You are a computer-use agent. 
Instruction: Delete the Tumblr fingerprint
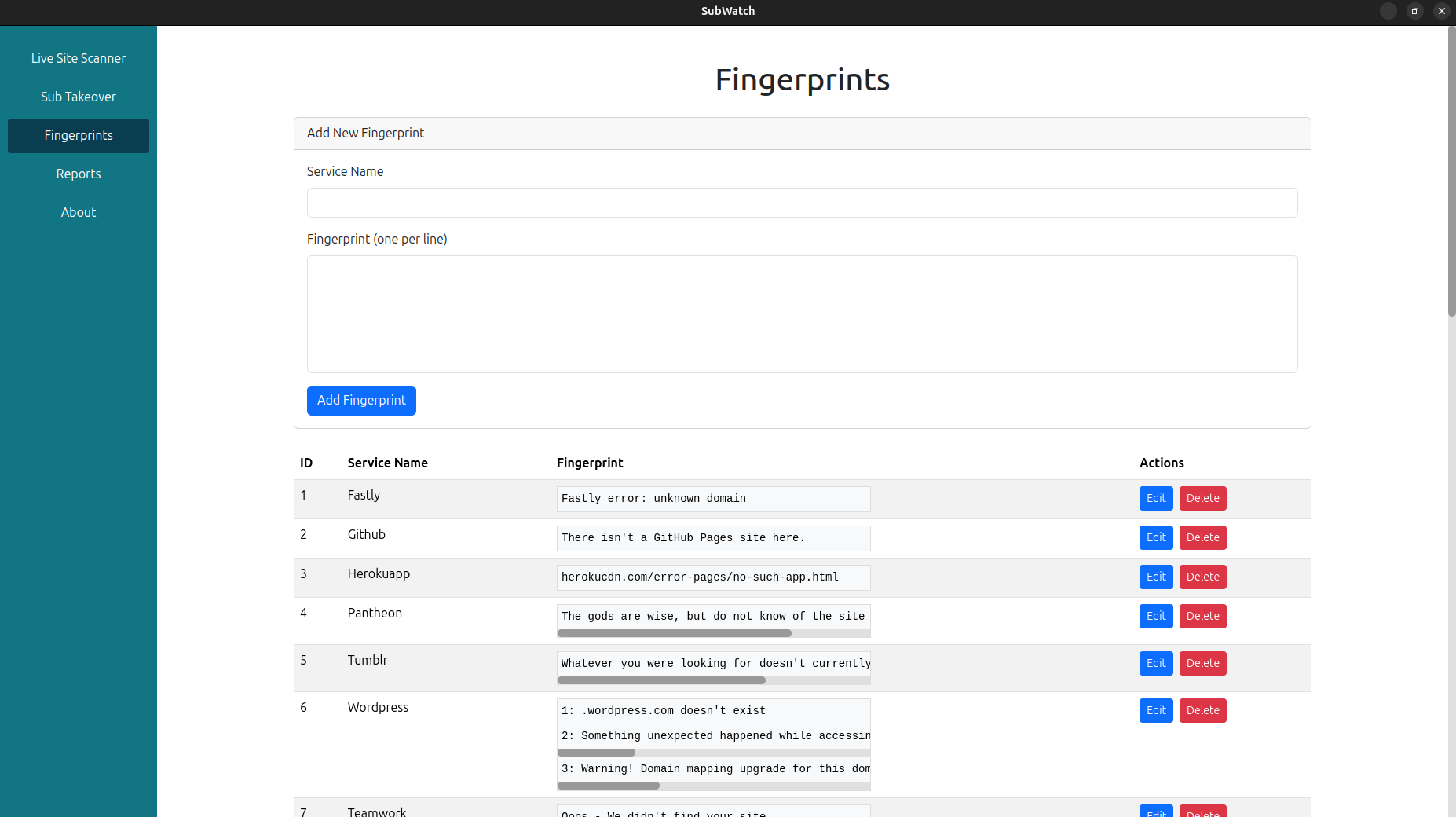pos(1202,663)
